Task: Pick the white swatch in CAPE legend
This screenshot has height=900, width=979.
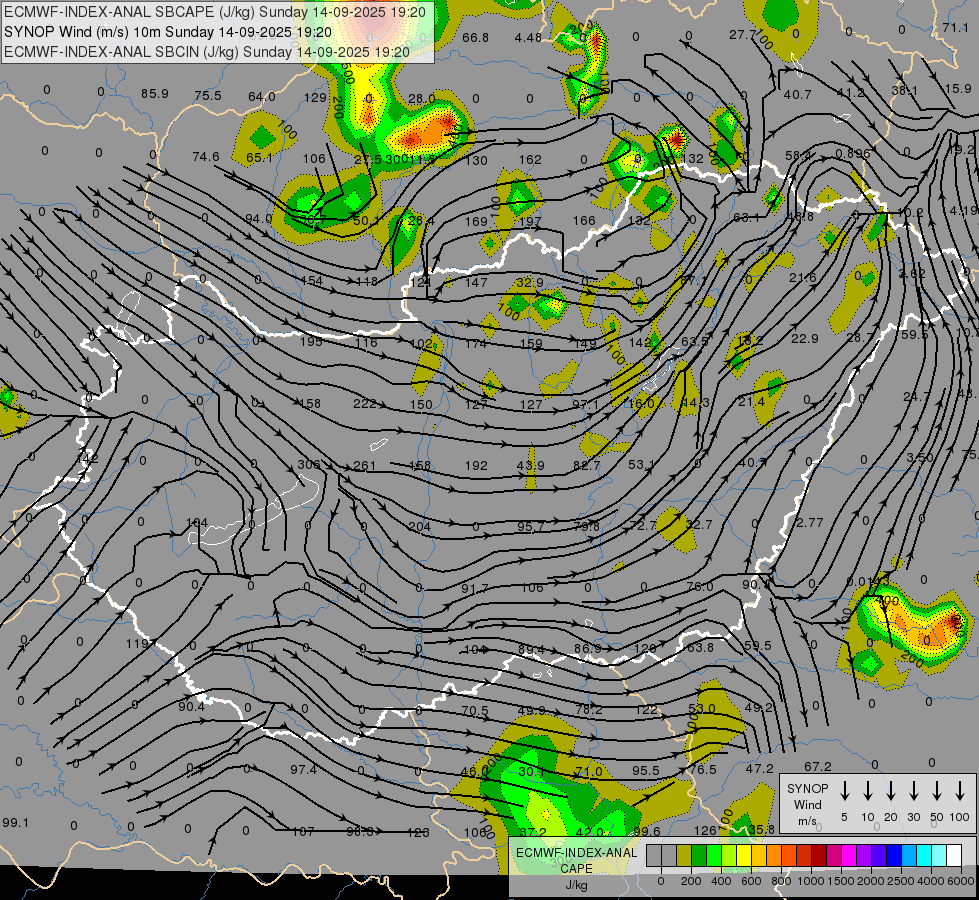Action: 954,855
